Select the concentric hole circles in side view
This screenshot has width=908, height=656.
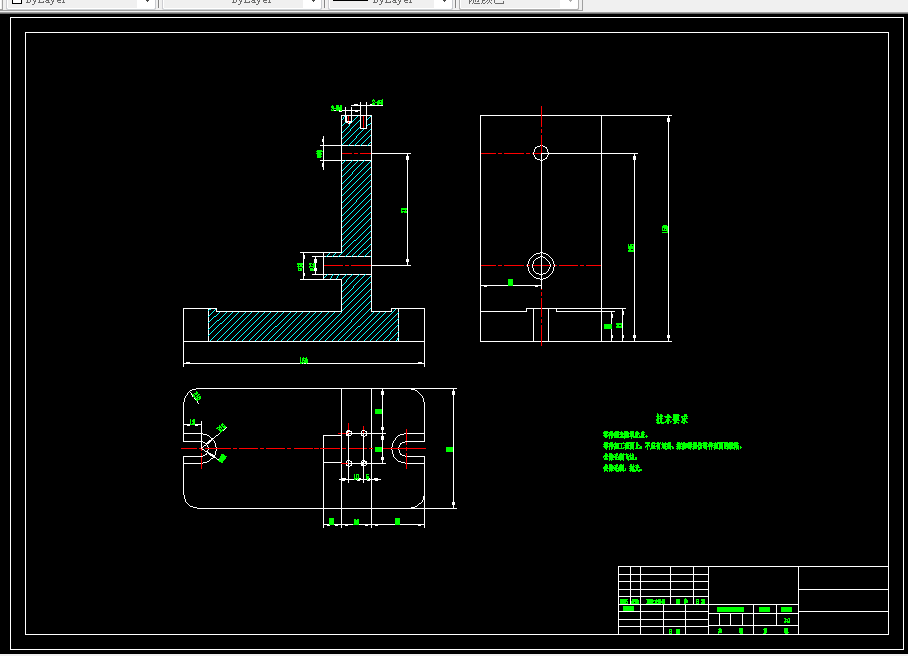tap(541, 266)
